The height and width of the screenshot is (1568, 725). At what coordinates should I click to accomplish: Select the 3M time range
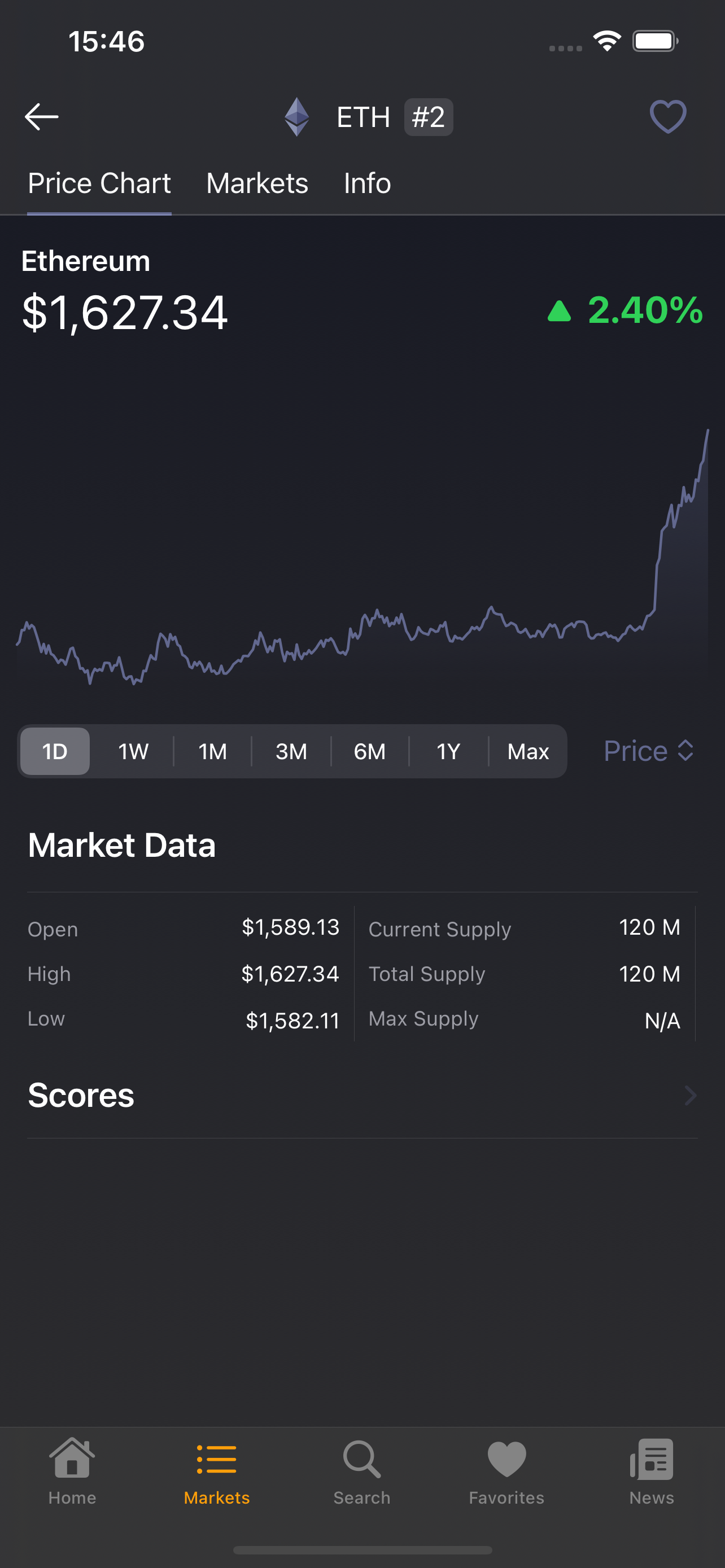pyautogui.click(x=291, y=751)
